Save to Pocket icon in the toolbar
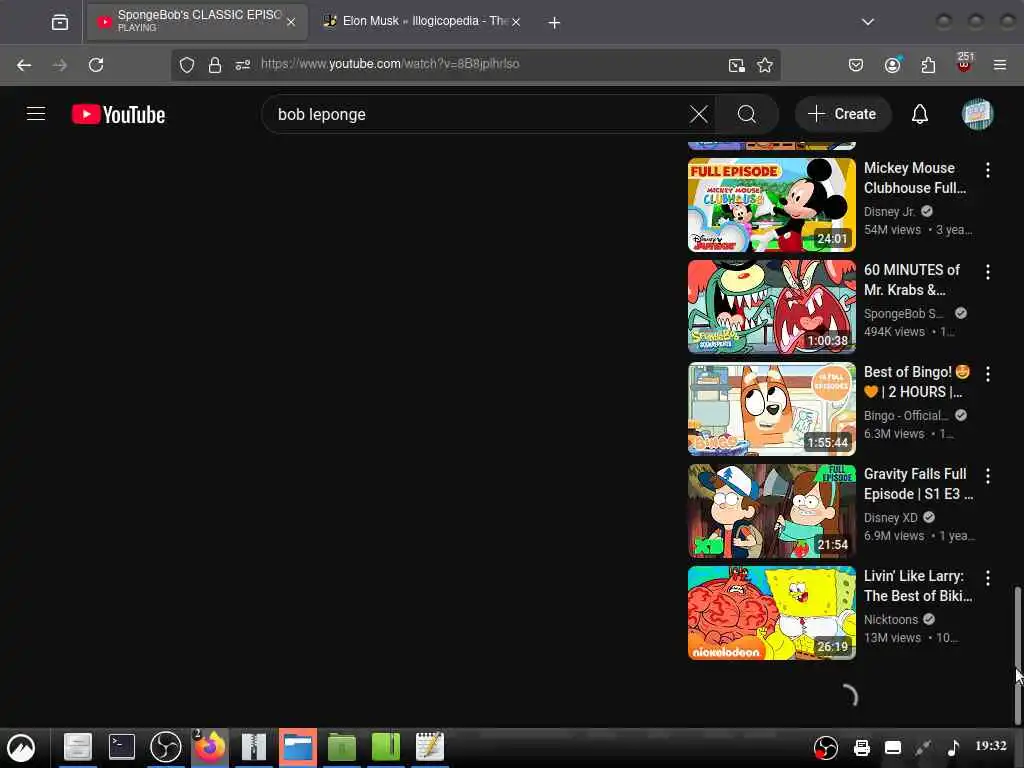The image size is (1024, 768). pos(856,65)
